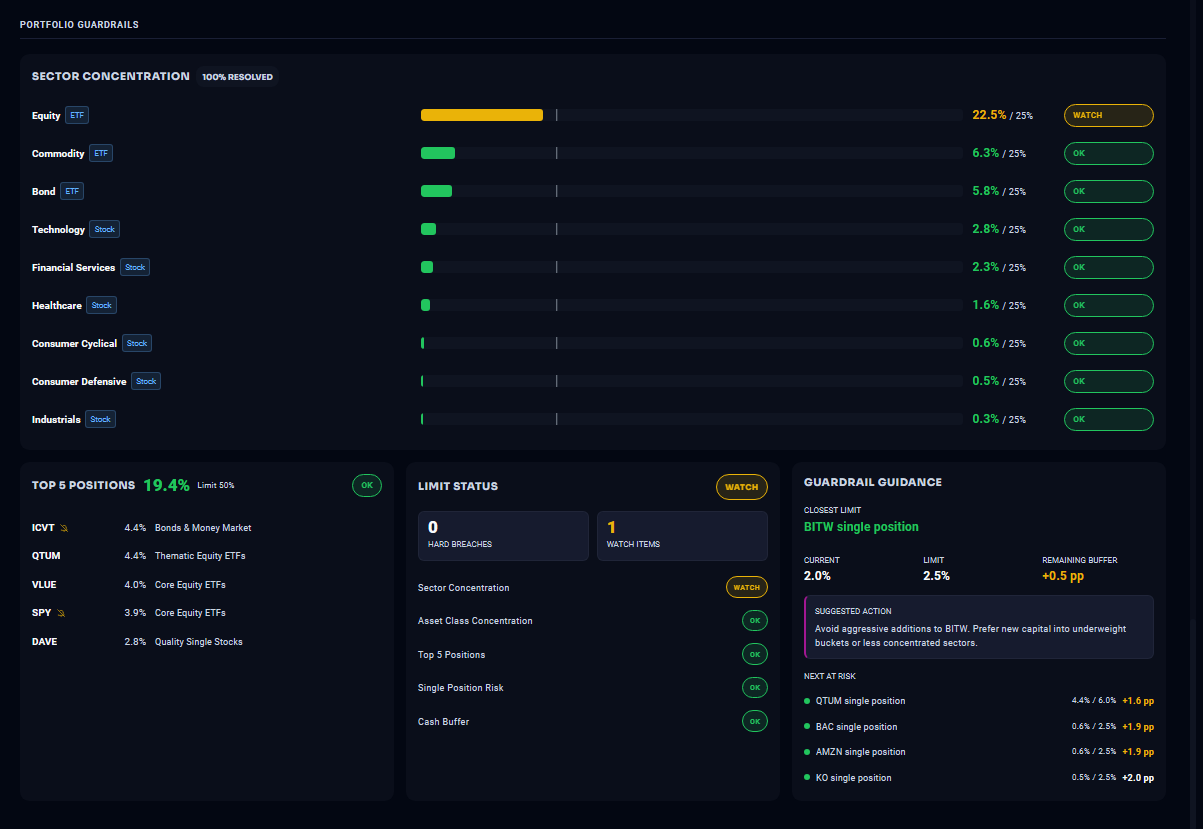
Task: Click the crossed-out icon beside ICVT
Action: tap(64, 528)
